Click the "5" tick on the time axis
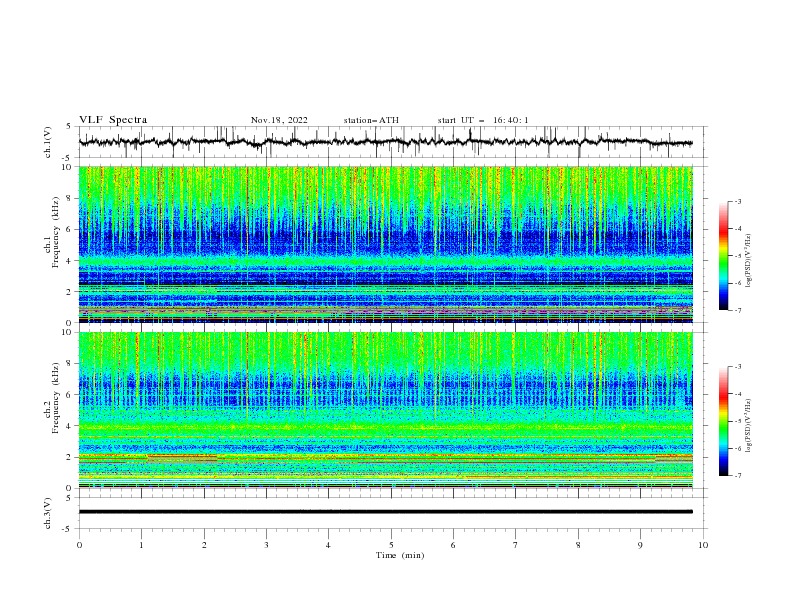 point(391,545)
